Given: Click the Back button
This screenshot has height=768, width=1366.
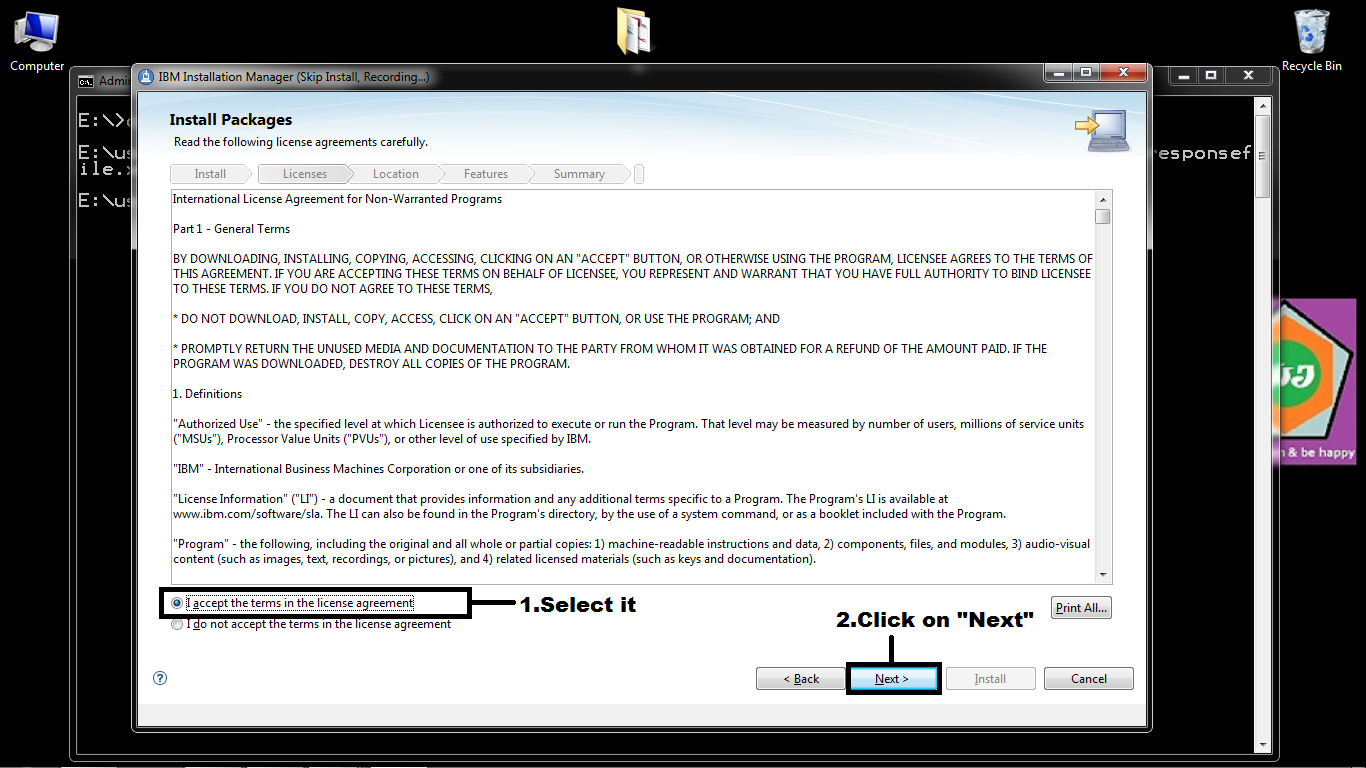Looking at the screenshot, I should (800, 678).
